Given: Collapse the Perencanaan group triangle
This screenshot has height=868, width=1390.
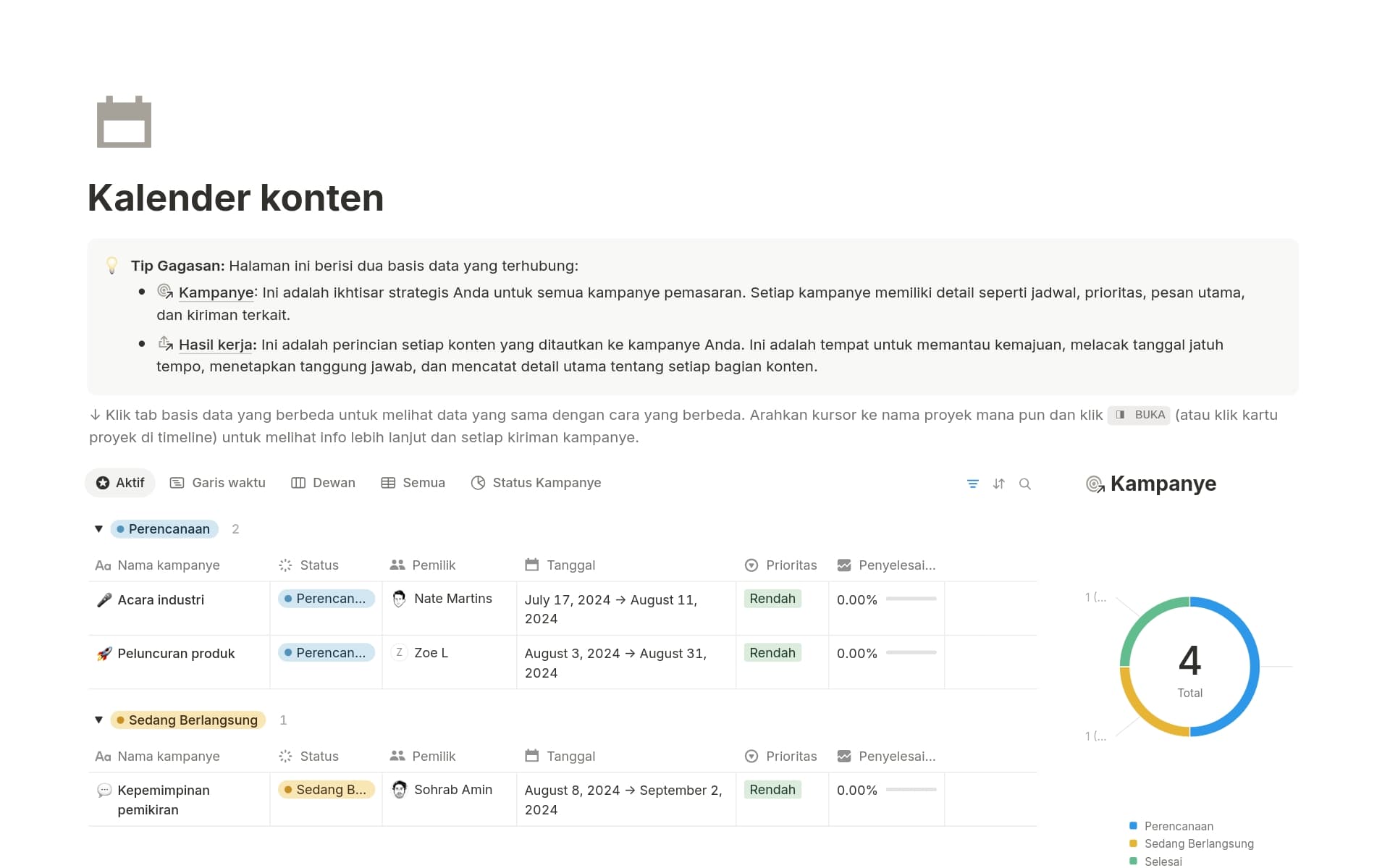Looking at the screenshot, I should click(x=98, y=529).
